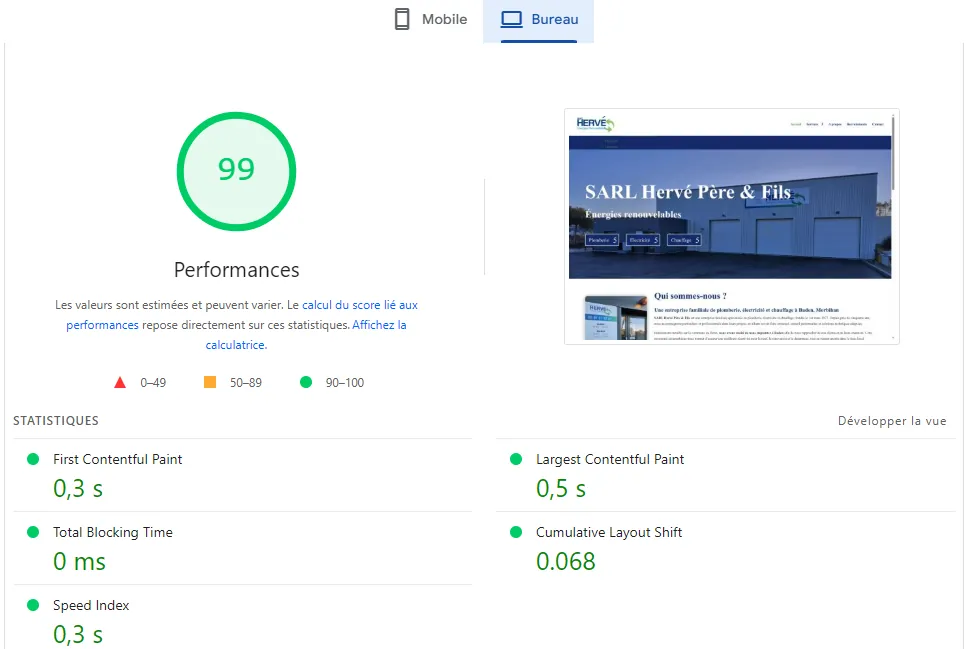This screenshot has width=966, height=649.
Task: Switch to the Mobile tab
Action: 431,20
